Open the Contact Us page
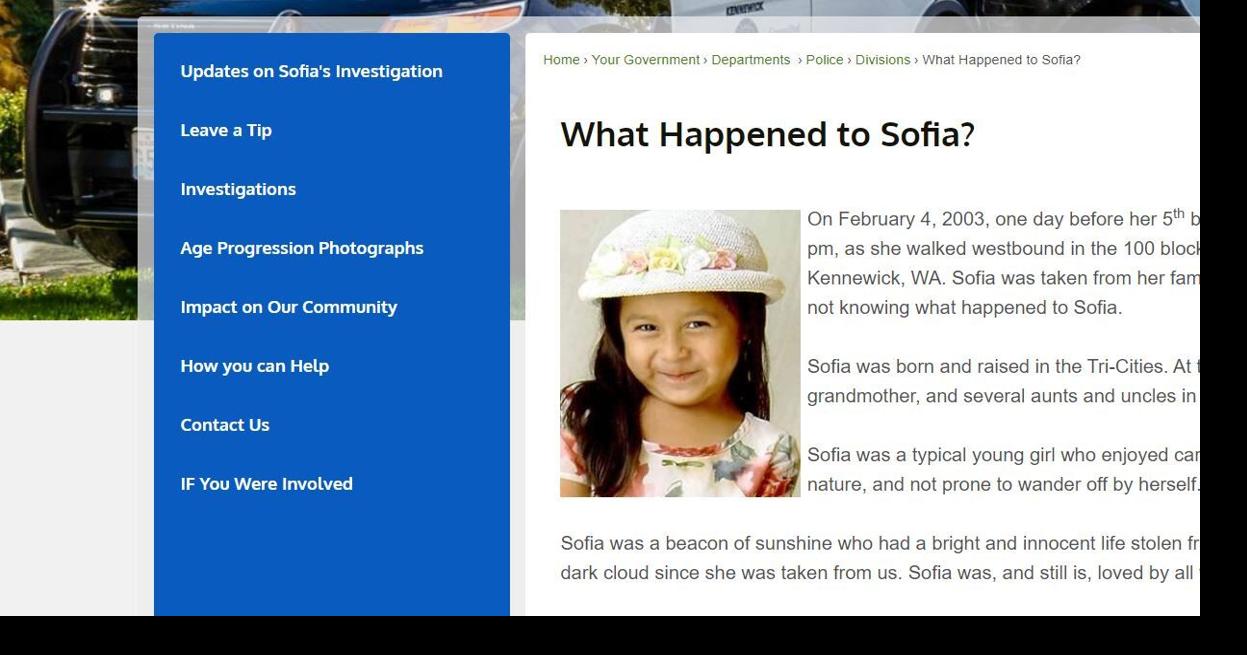 (225, 425)
